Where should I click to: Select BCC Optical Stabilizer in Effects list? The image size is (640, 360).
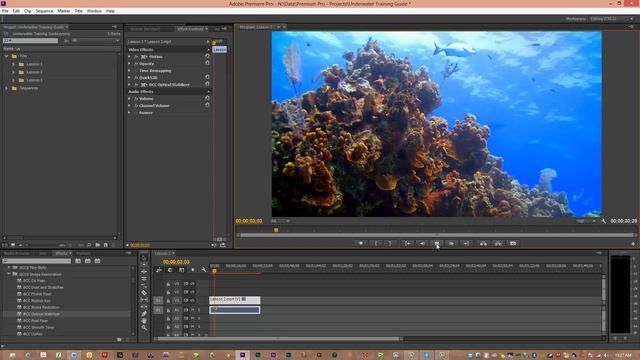42,314
